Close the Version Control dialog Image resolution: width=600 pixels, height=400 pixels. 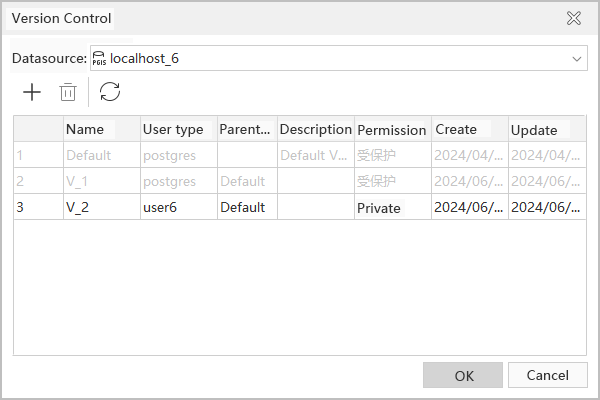(574, 18)
